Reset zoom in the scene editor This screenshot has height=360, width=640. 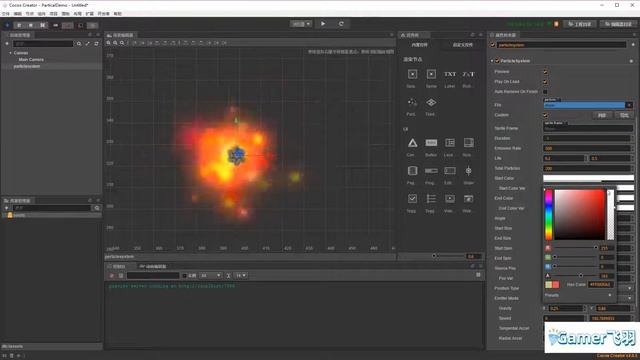point(122,43)
